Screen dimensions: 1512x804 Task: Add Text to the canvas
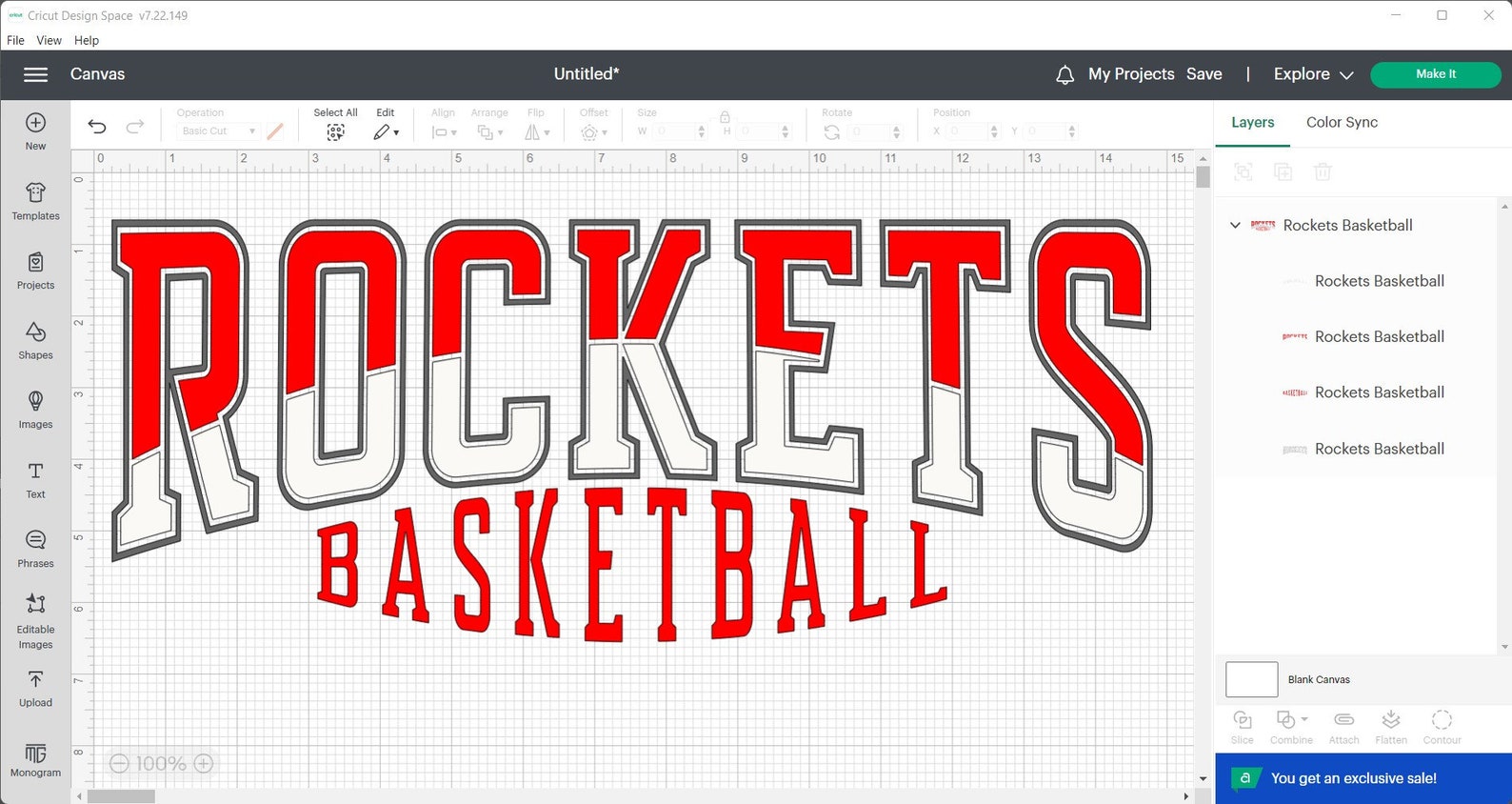coord(35,479)
